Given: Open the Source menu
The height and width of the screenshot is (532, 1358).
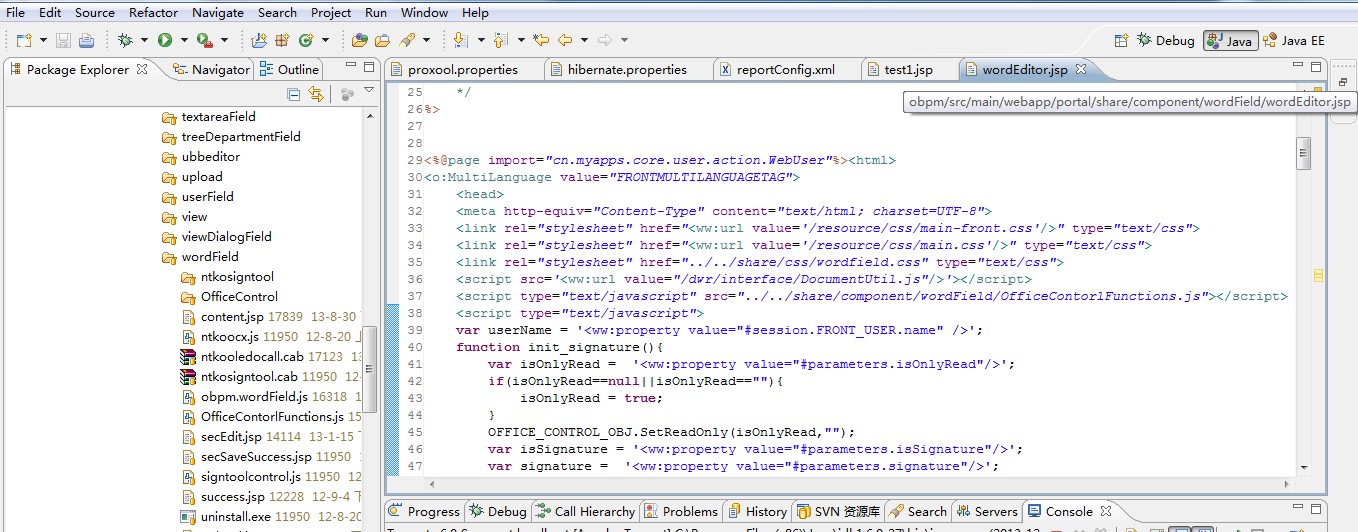Looking at the screenshot, I should click(x=95, y=12).
